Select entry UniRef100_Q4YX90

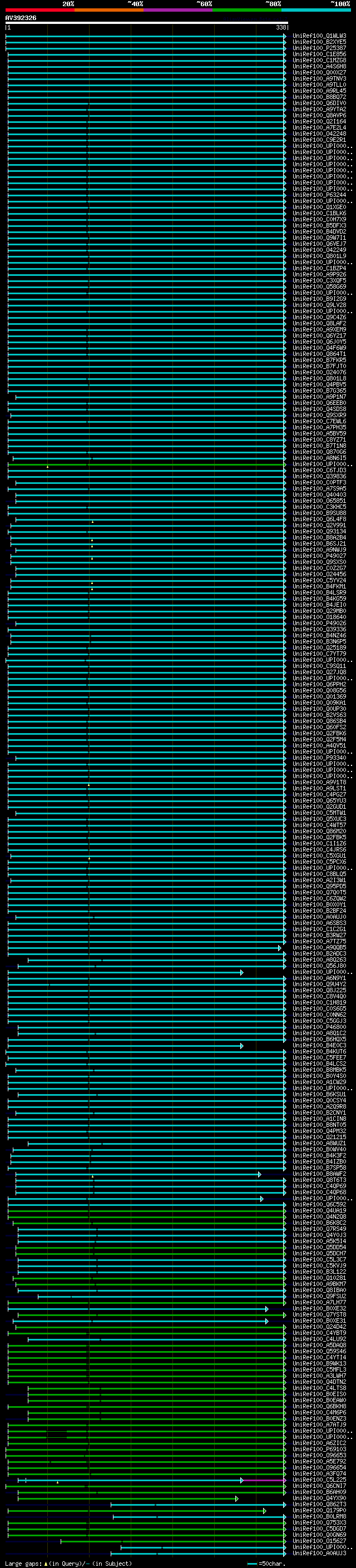[319, 1498]
